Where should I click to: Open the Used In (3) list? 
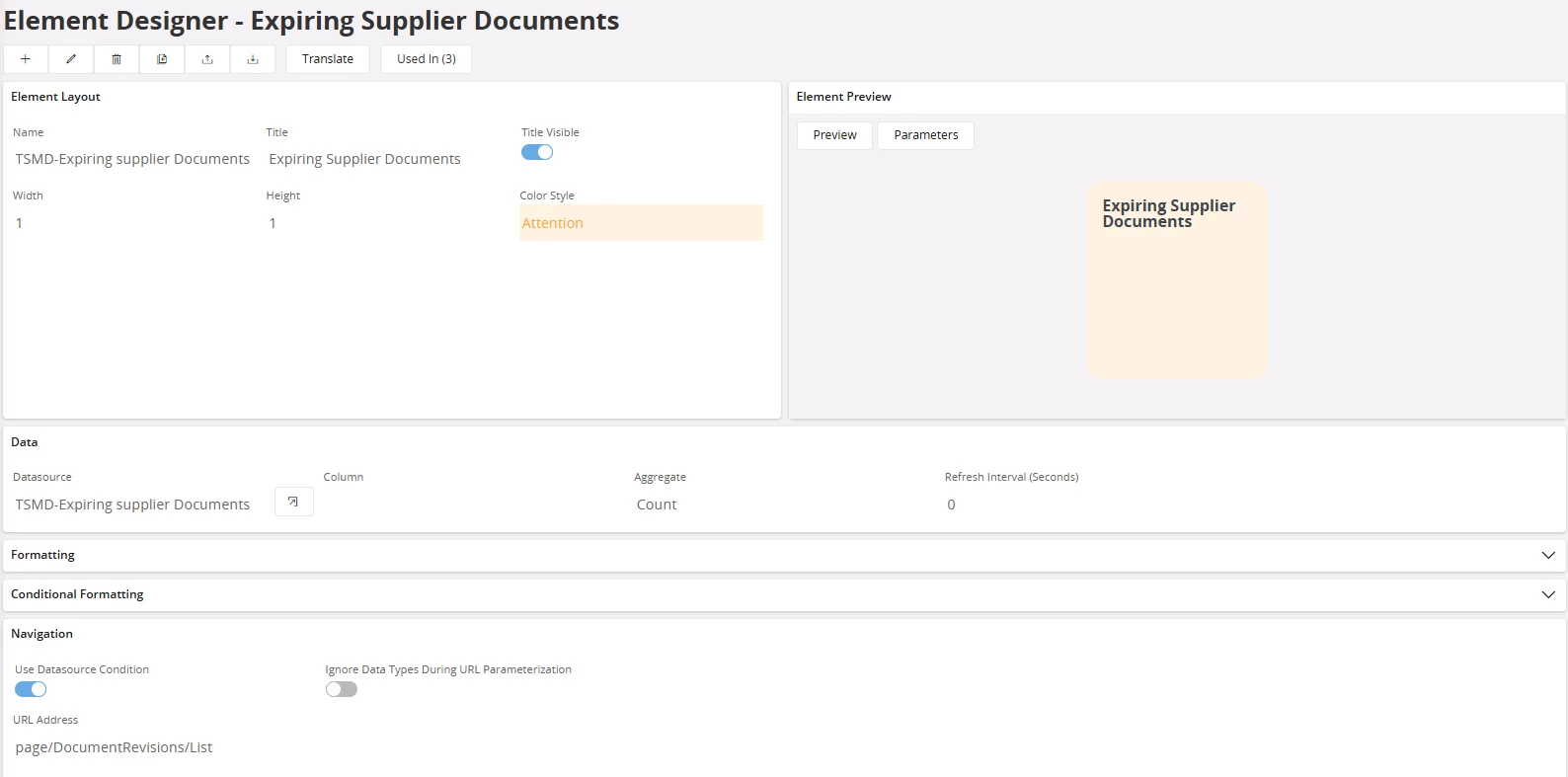coord(427,59)
